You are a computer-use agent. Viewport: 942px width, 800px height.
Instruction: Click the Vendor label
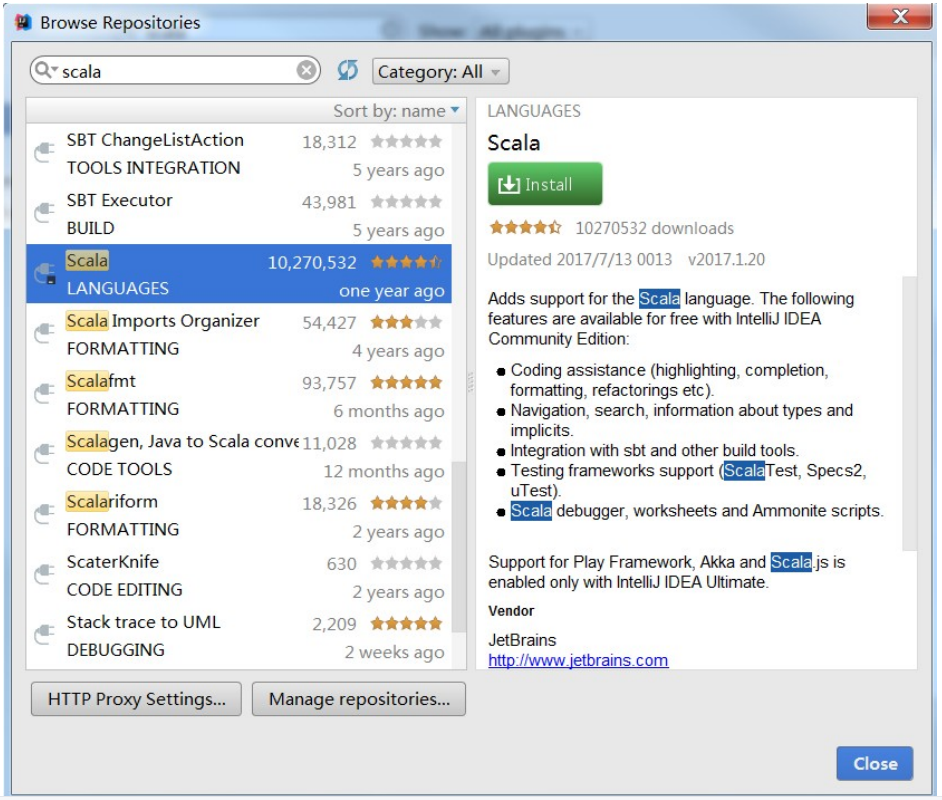point(511,611)
